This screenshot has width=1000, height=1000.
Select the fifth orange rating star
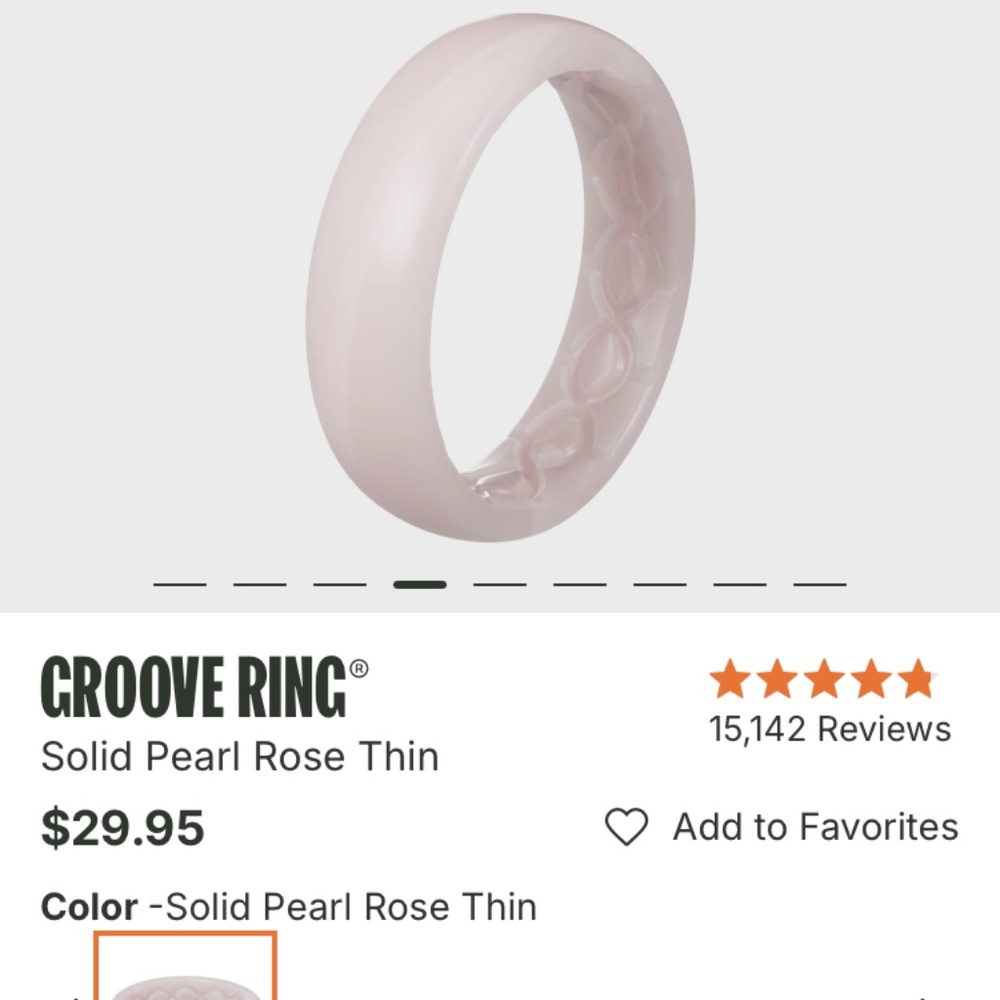pyautogui.click(x=916, y=680)
